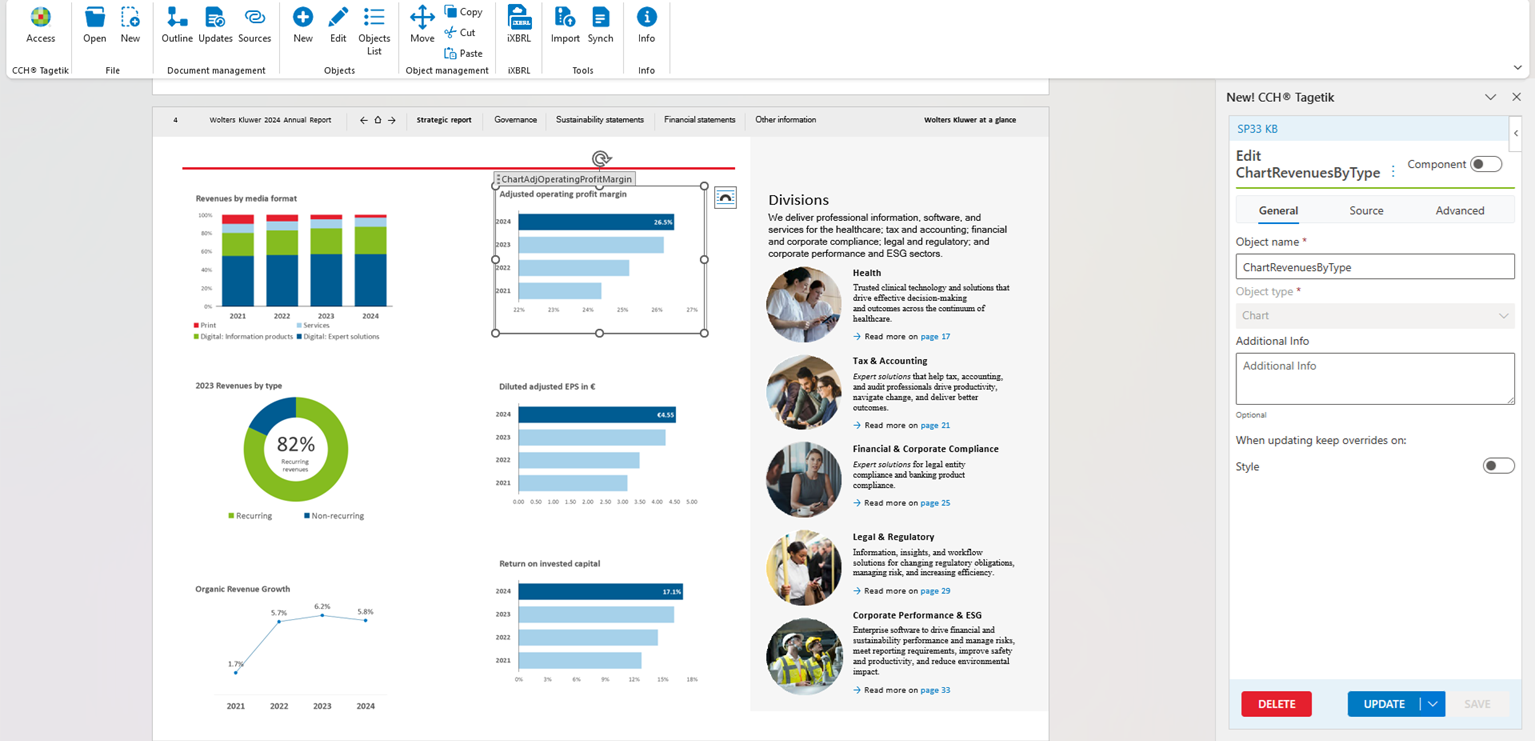The width and height of the screenshot is (1535, 741).
Task: Switch to the Source tab
Action: [x=1366, y=210]
